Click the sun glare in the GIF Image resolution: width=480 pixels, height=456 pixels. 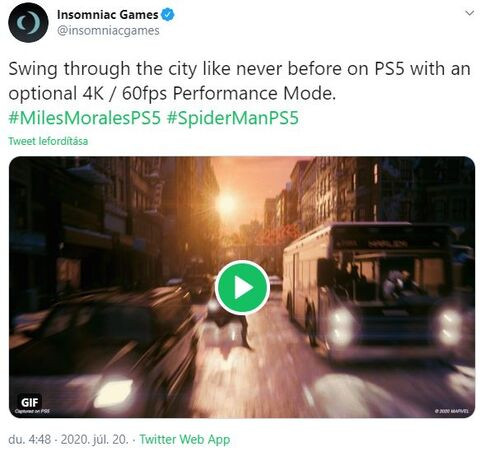226,203
